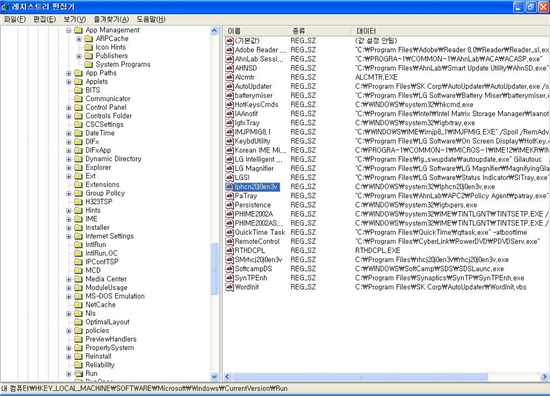Click the Persistence value icon
Image resolution: width=550 pixels, height=396 pixels.
[x=229, y=205]
